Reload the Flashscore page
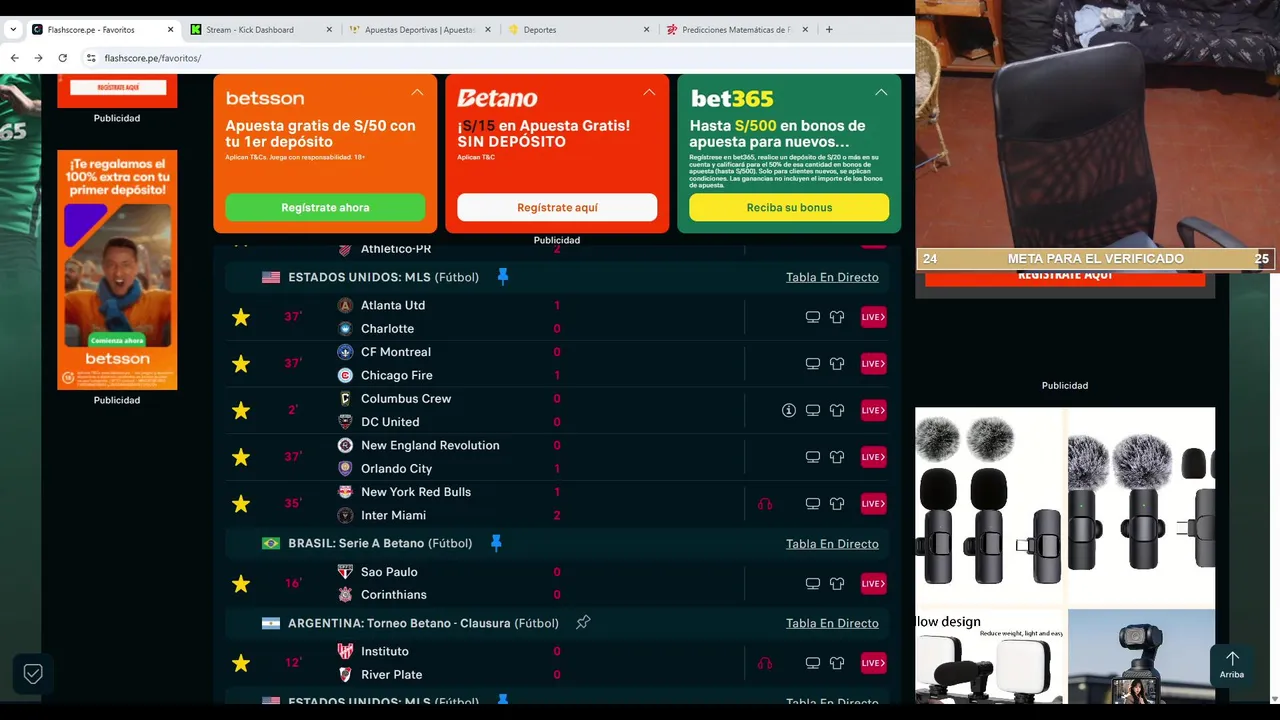Image resolution: width=1280 pixels, height=720 pixels. 62,58
